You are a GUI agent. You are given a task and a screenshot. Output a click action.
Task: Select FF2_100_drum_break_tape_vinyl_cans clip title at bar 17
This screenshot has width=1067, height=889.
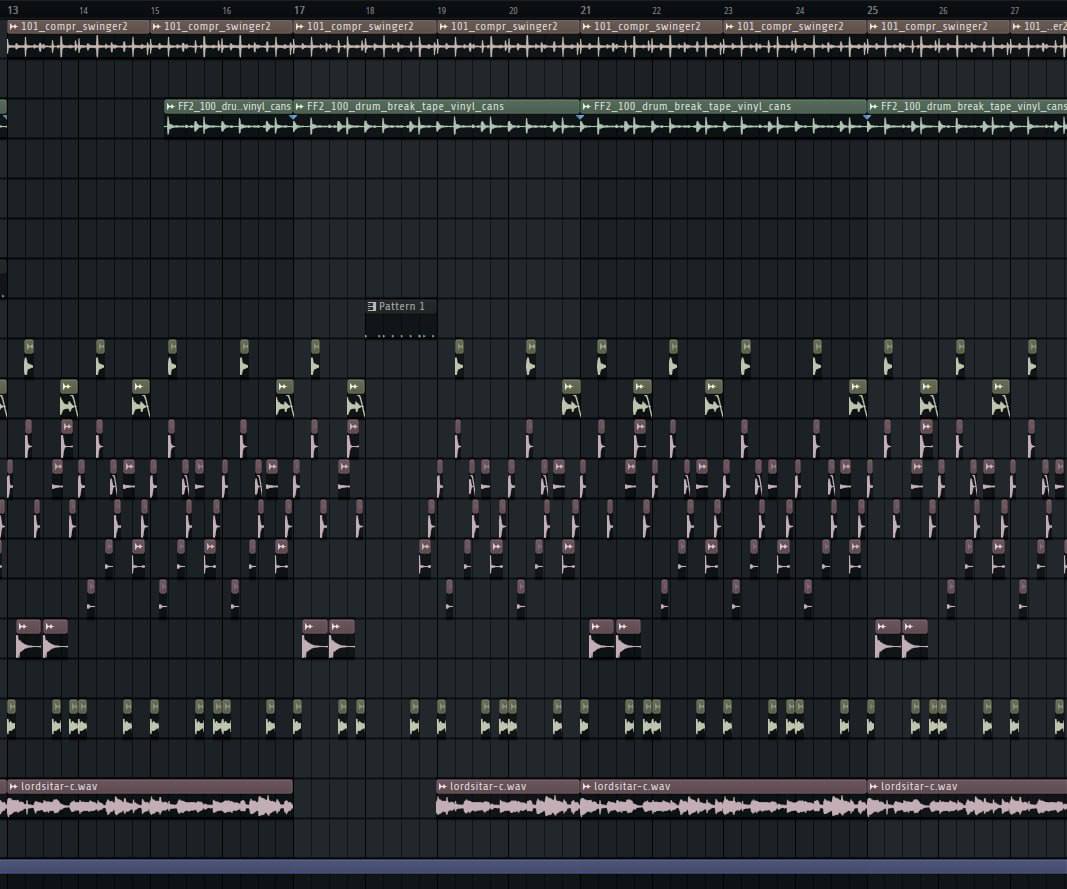coord(406,106)
